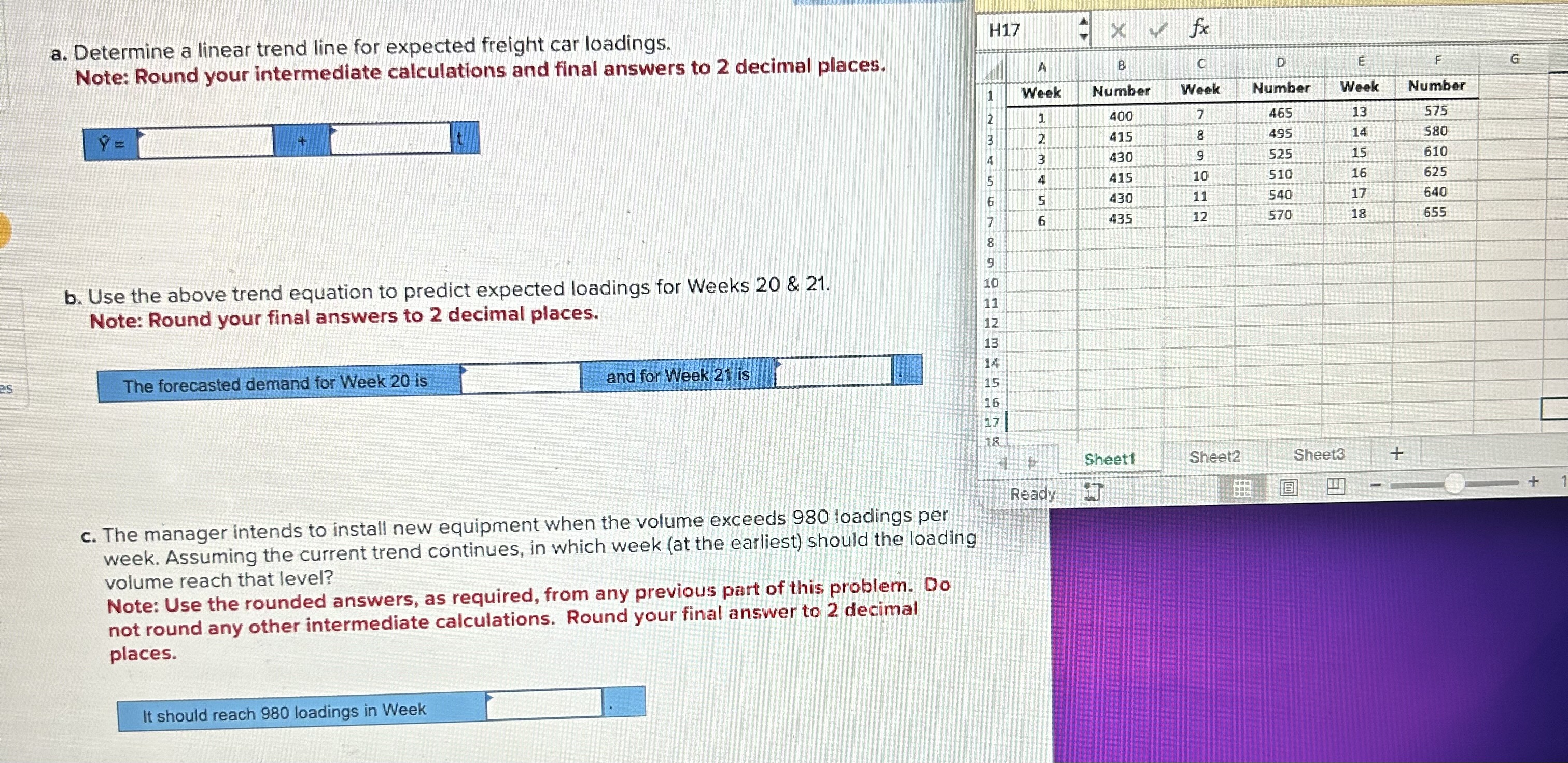
Task: Switch to Page Layout view
Action: 1288,487
